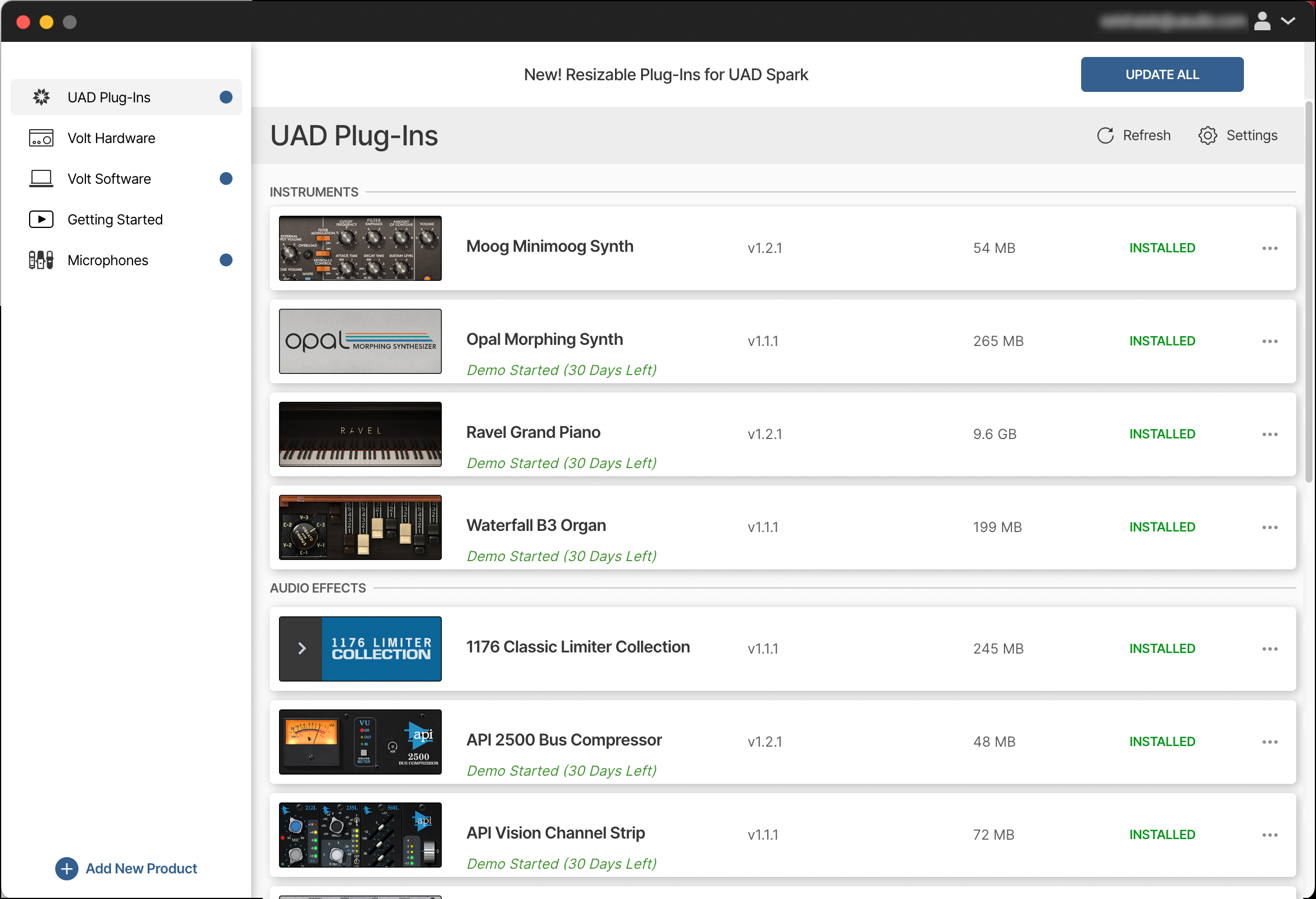Image resolution: width=1316 pixels, height=899 pixels.
Task: Open Settings with the gear icon
Action: point(1208,135)
